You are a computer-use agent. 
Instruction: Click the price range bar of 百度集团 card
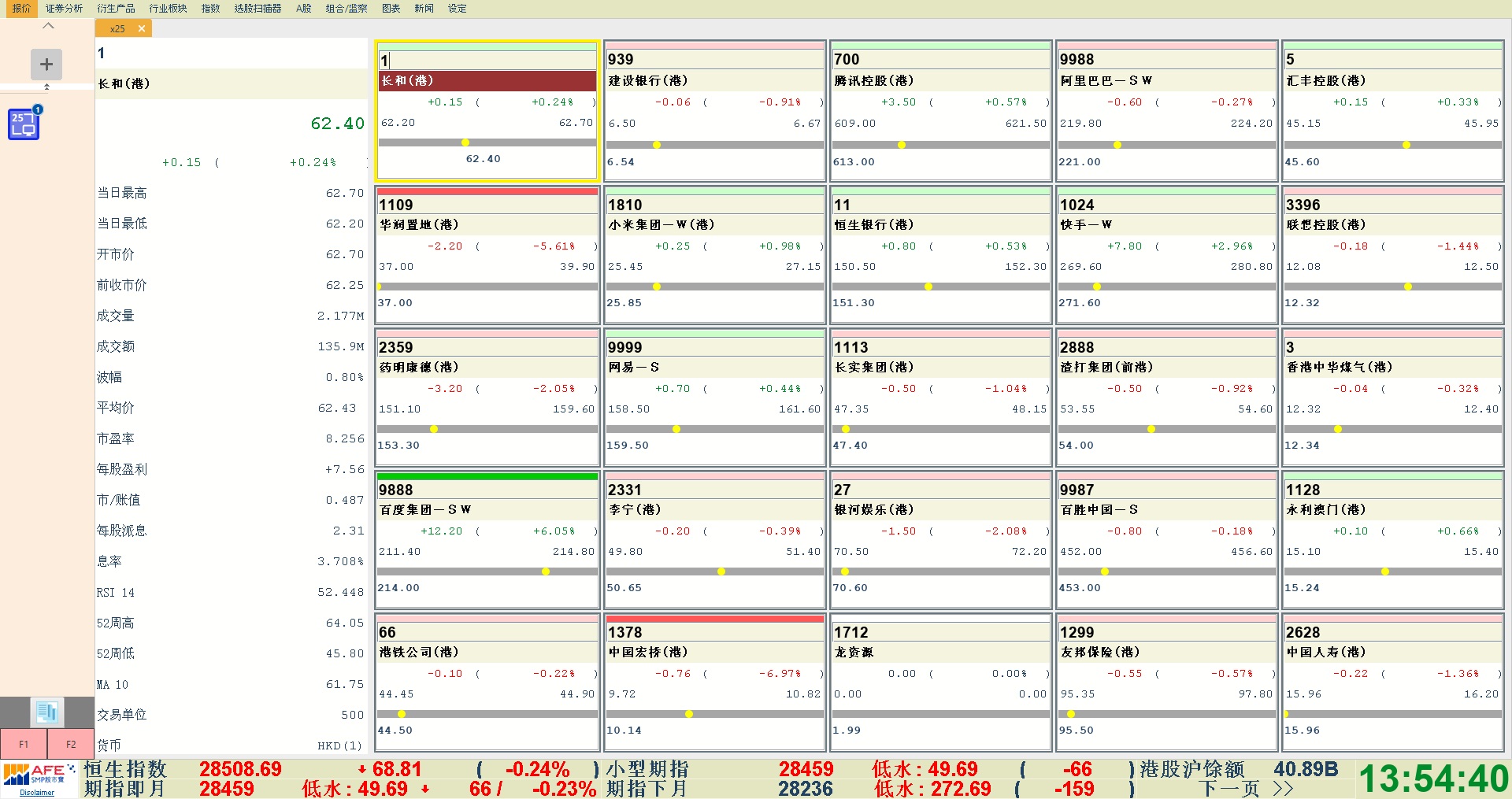(487, 572)
